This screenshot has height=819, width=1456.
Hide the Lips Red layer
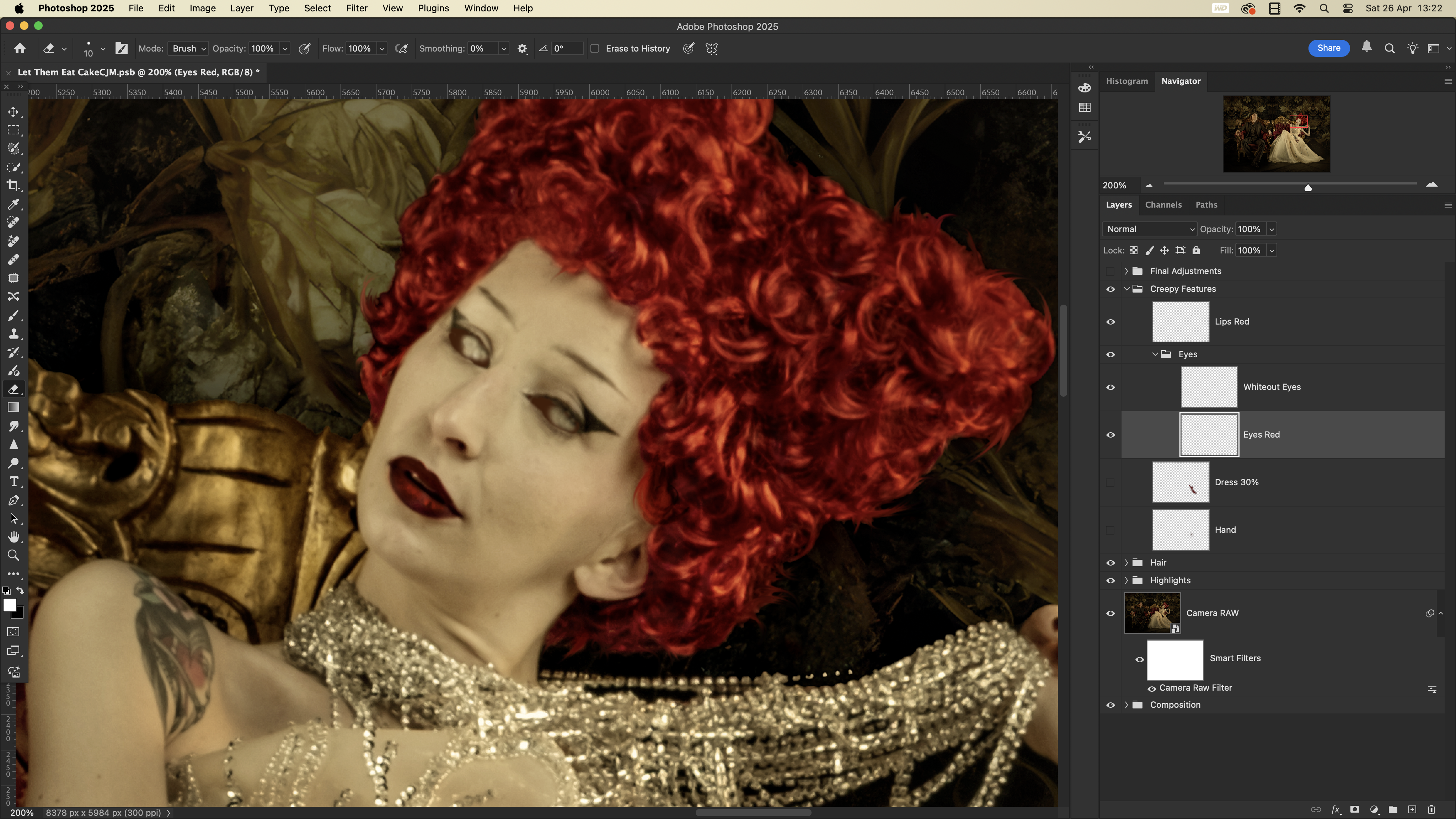(x=1110, y=322)
